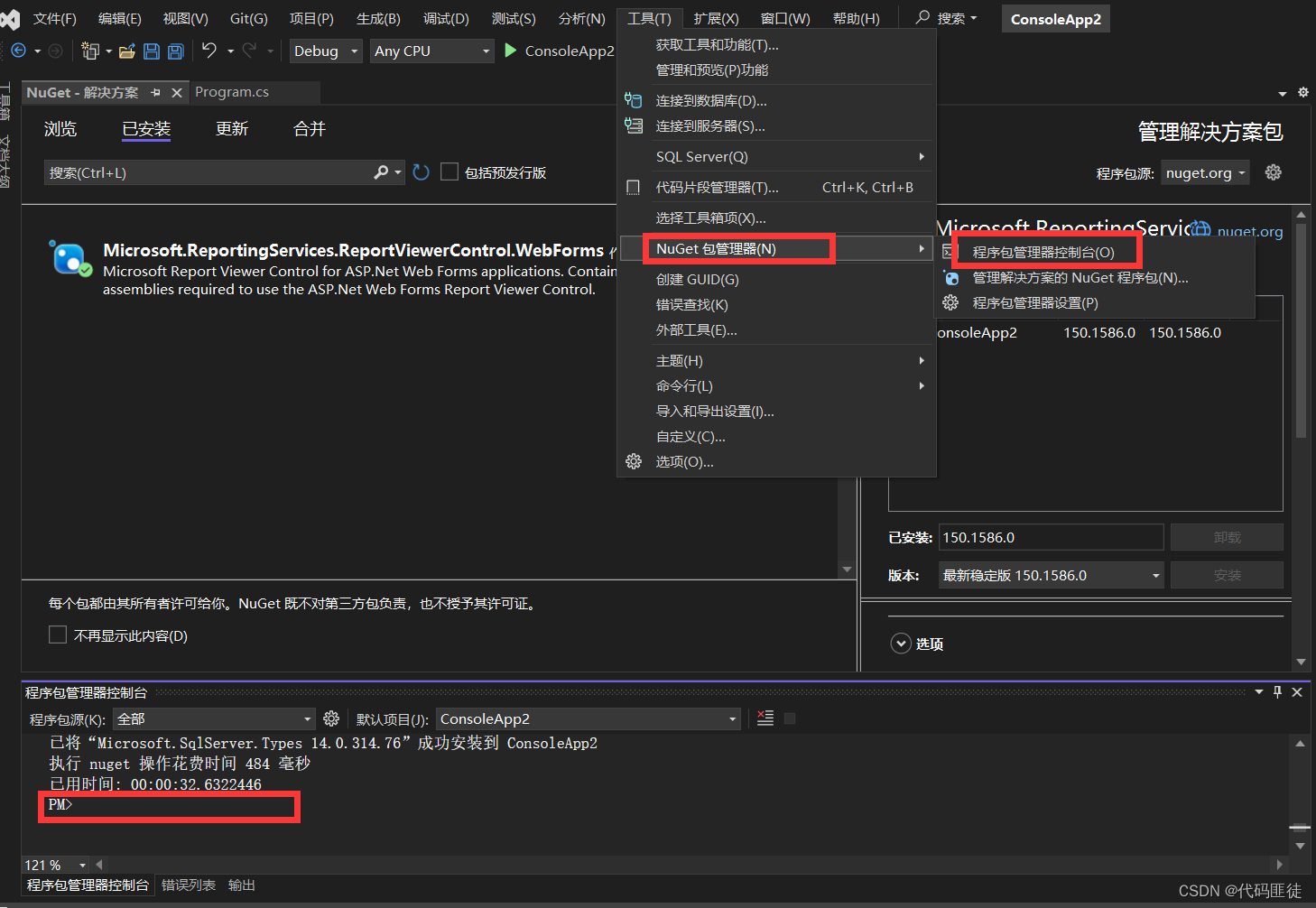Click the green start debugging arrow

pyautogui.click(x=510, y=51)
